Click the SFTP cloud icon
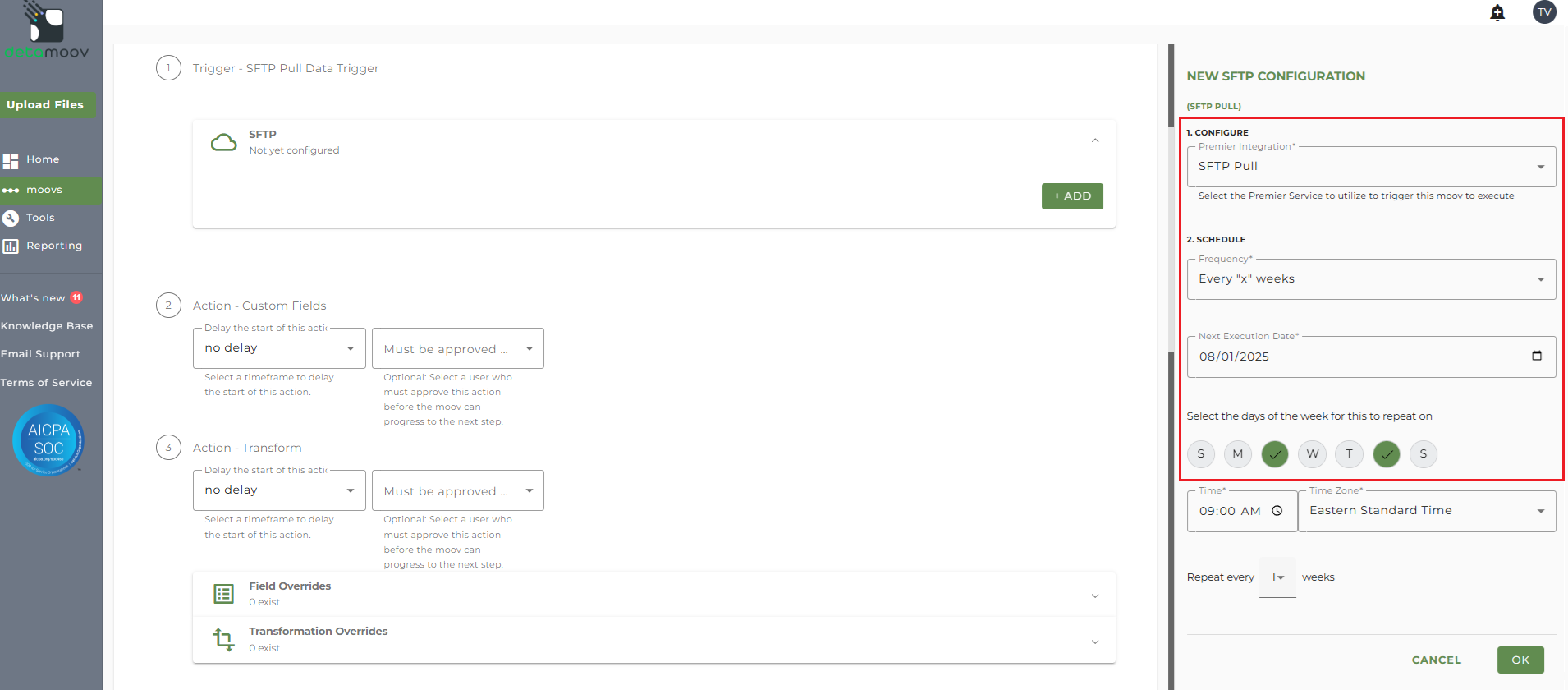The width and height of the screenshot is (1568, 690). (223, 142)
